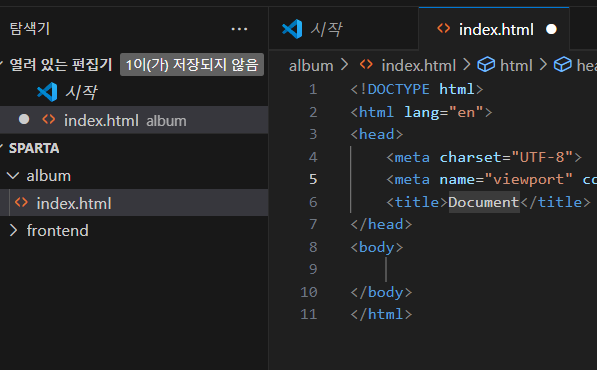Click the closing html tag on line 11
This screenshot has height=370, width=597.
click(x=381, y=314)
